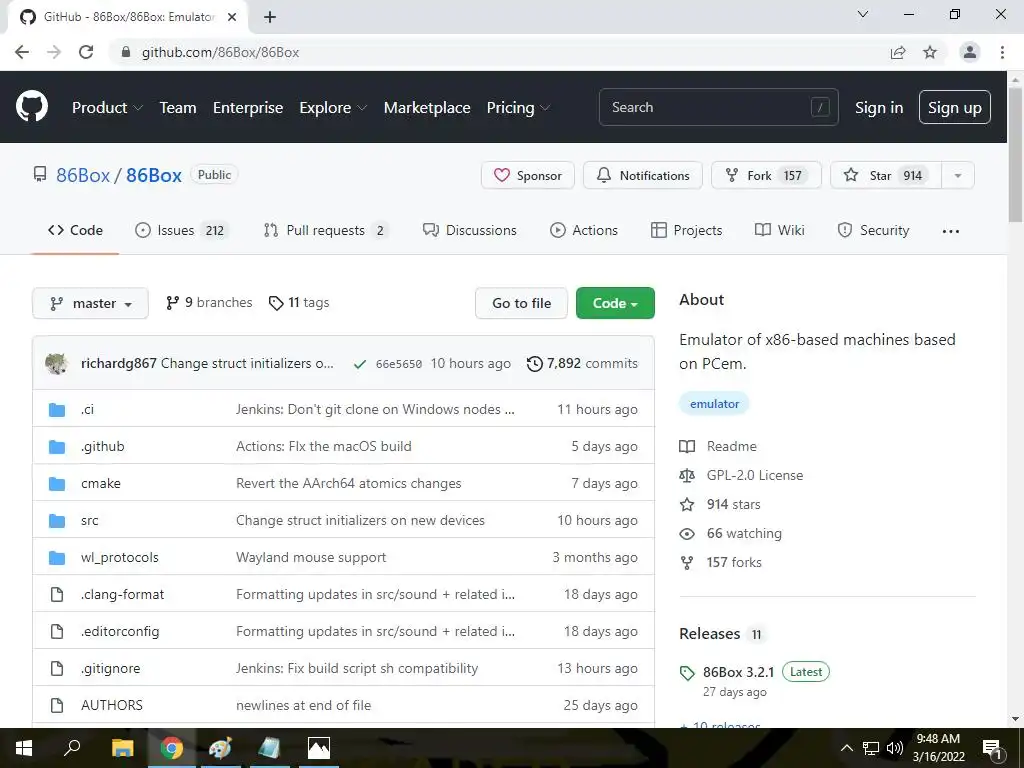
Task: Open Windows taskbar search magnifier
Action: tap(72, 748)
